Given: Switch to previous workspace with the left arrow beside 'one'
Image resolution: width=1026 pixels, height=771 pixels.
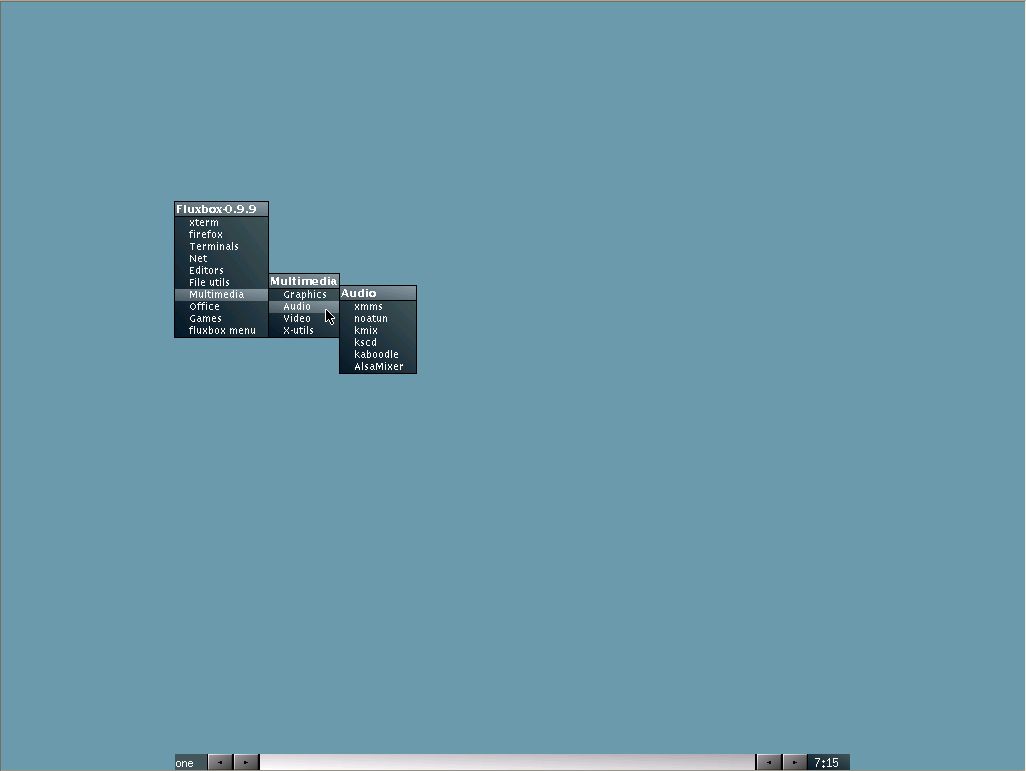Looking at the screenshot, I should pos(221,762).
